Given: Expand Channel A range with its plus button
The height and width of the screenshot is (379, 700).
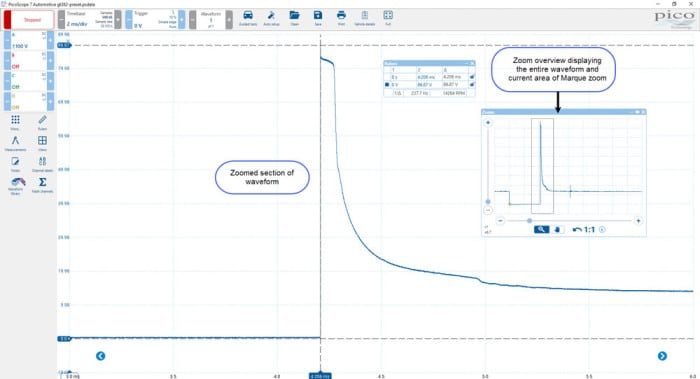Looking at the screenshot, I should tap(50, 40).
